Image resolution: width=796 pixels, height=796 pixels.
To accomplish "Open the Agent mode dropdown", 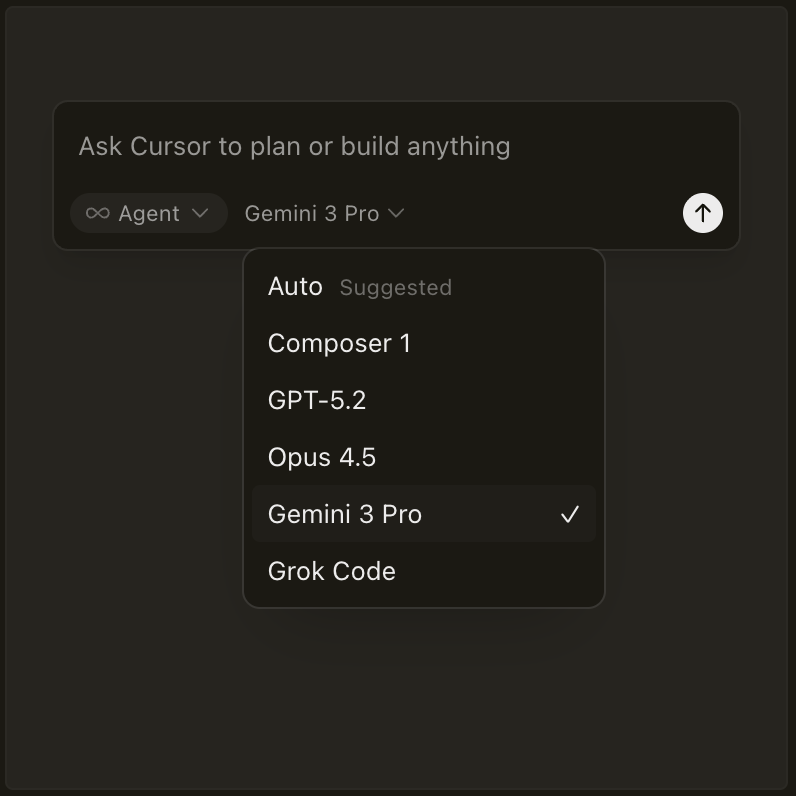I will (148, 213).
